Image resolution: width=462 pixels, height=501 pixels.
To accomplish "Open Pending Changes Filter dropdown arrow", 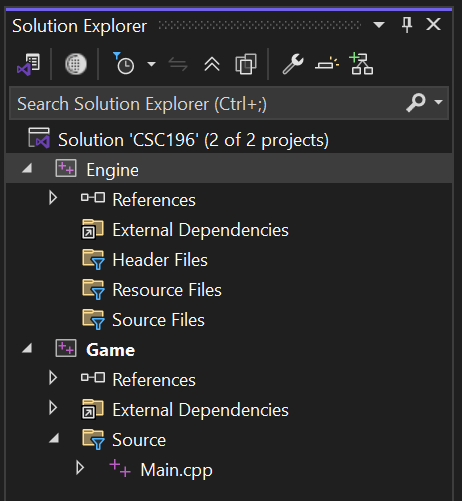I will (x=152, y=64).
